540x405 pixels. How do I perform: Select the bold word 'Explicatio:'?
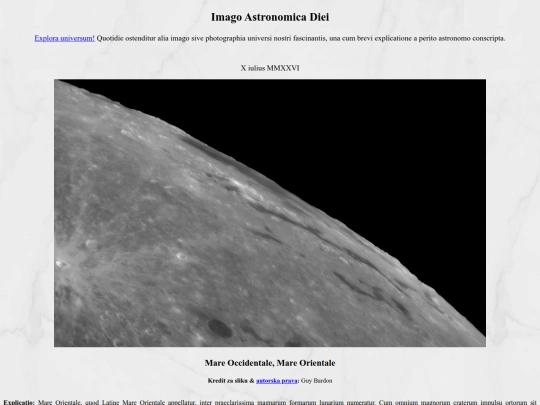coord(19,402)
